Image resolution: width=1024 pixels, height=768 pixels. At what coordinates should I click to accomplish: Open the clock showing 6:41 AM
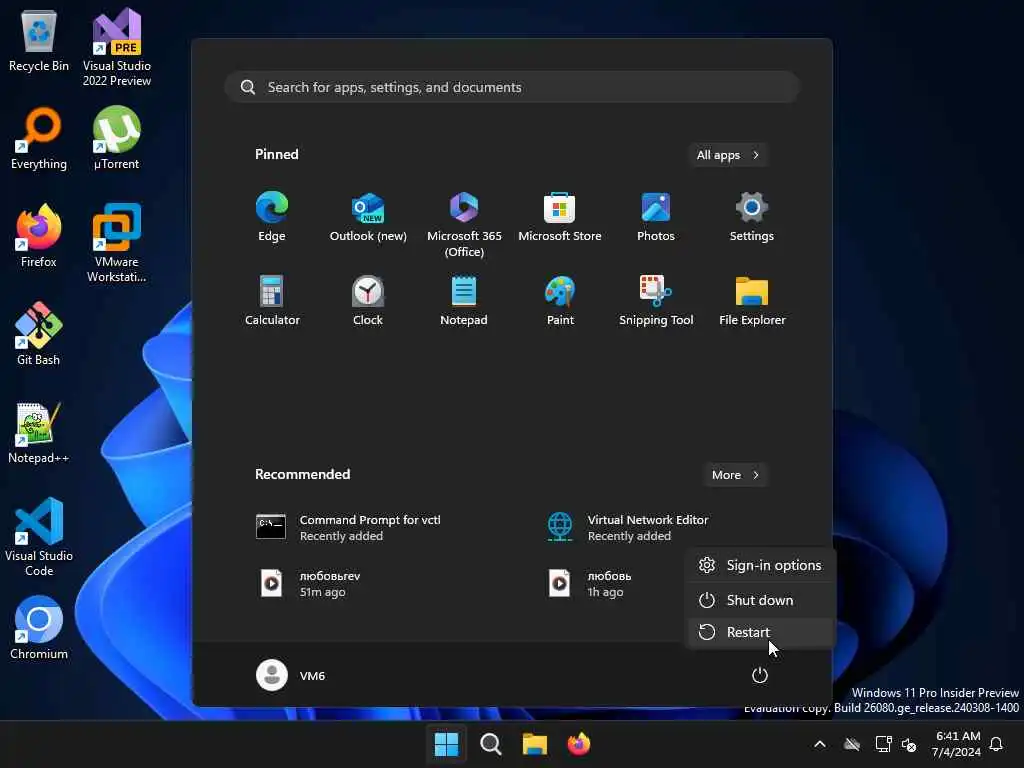coord(957,744)
